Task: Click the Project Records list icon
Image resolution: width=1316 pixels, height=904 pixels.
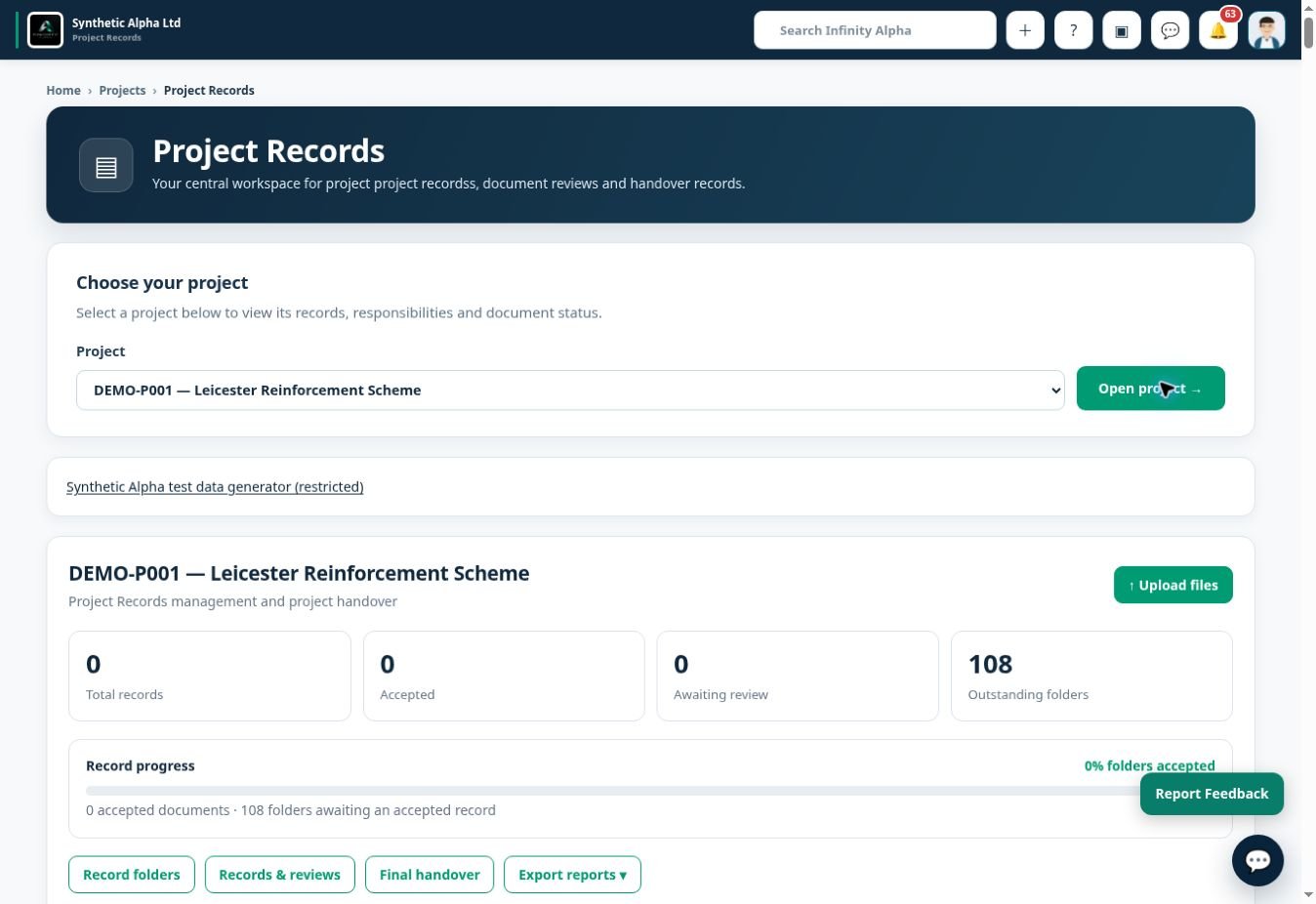Action: tap(106, 166)
